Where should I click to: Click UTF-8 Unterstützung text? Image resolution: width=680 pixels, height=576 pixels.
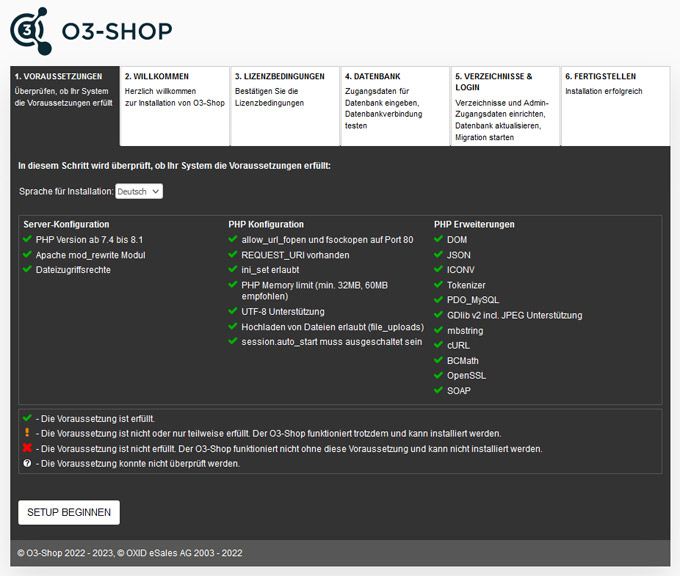click(x=283, y=312)
